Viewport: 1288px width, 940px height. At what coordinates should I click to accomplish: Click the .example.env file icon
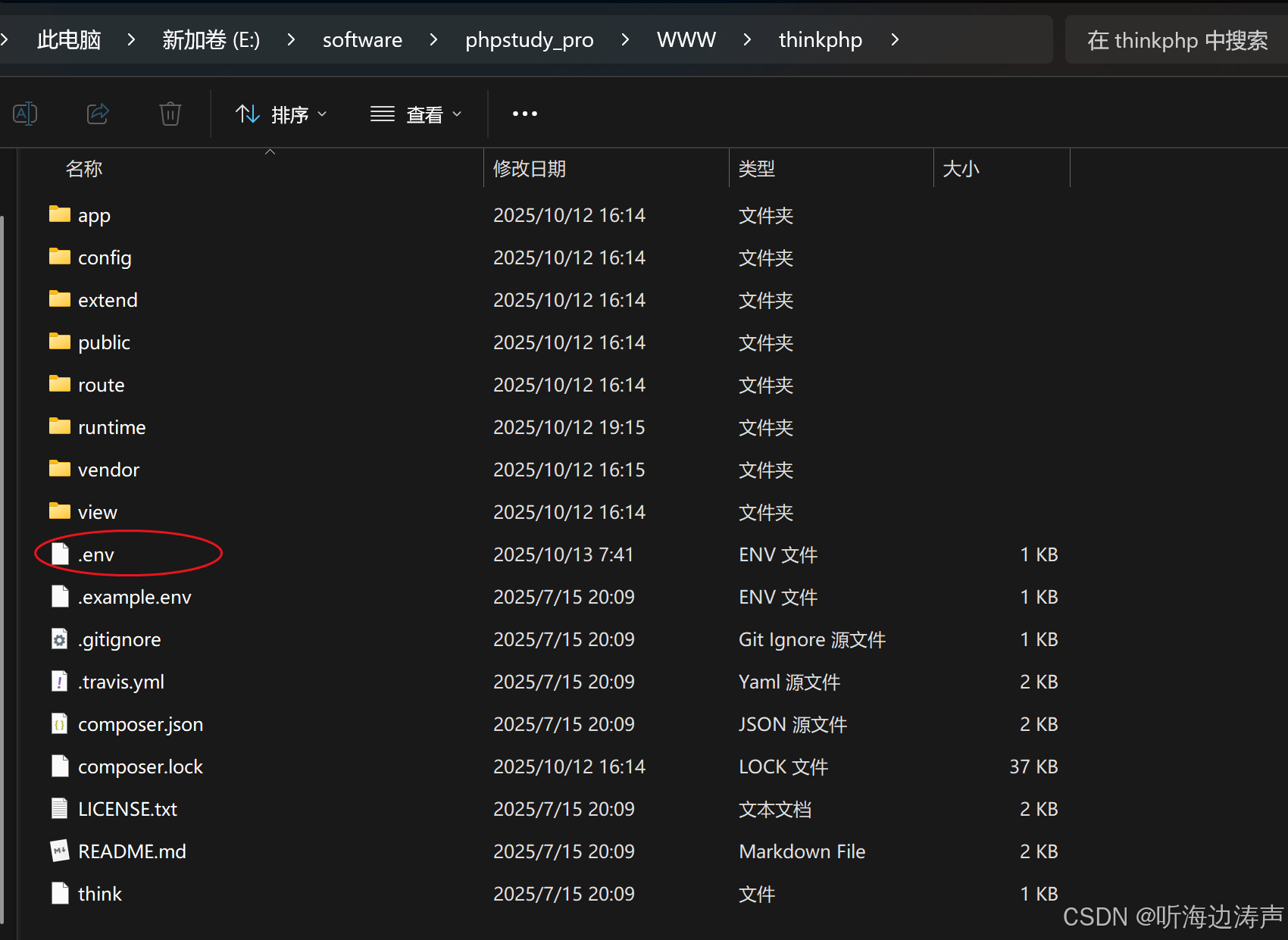(x=60, y=596)
